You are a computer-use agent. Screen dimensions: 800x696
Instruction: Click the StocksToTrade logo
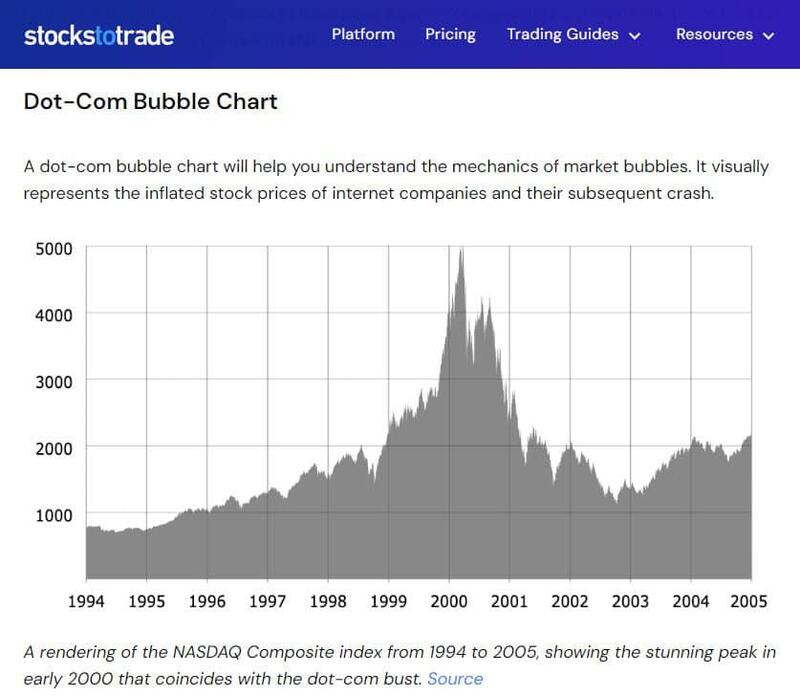[99, 35]
